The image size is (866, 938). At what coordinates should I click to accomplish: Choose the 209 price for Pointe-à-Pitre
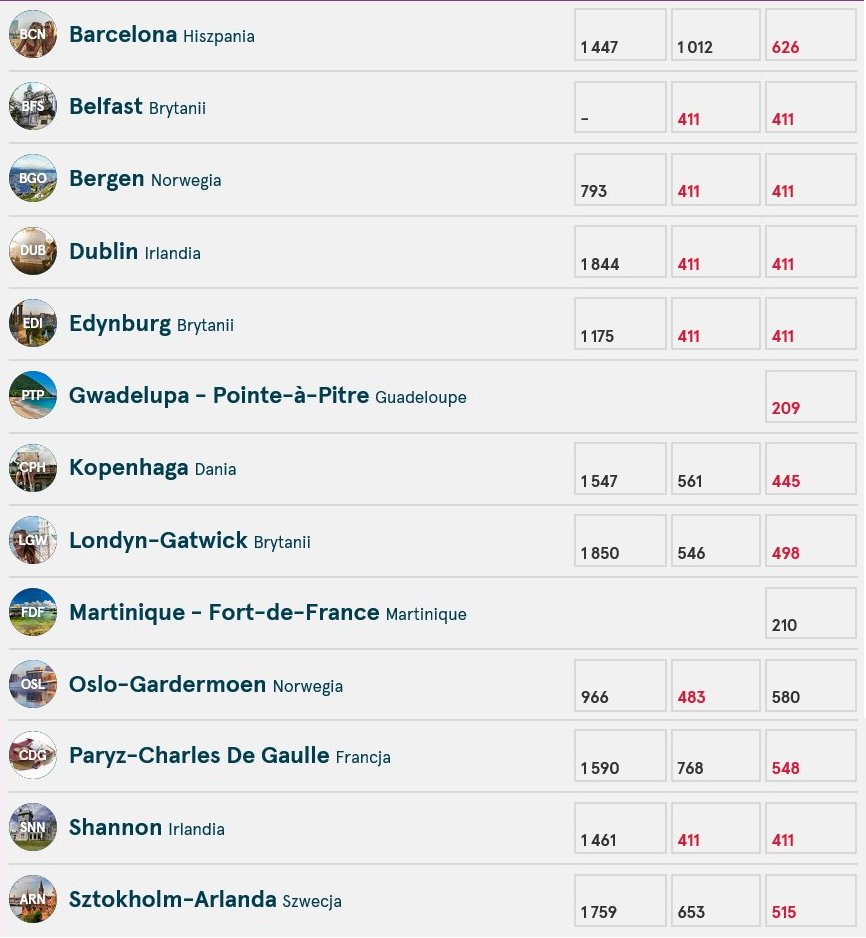click(811, 396)
